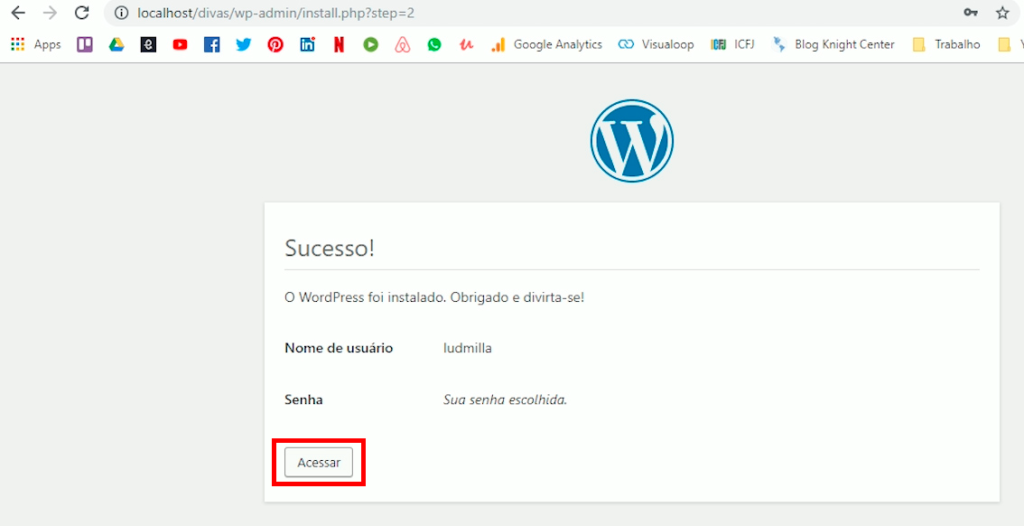
Task: Open the LinkedIn bookmark icon
Action: coord(307,44)
